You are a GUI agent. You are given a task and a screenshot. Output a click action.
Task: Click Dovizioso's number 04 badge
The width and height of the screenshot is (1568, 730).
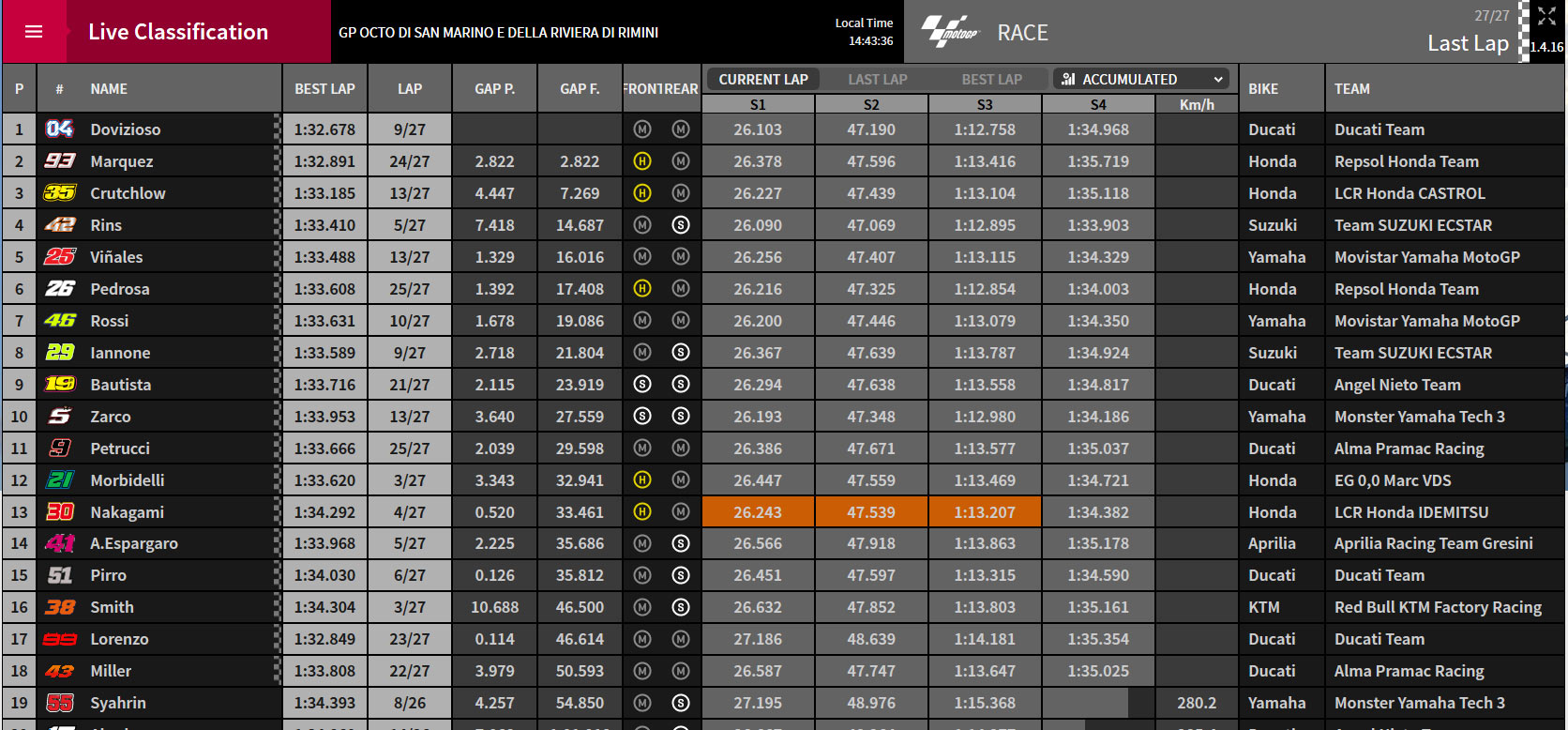(x=59, y=129)
